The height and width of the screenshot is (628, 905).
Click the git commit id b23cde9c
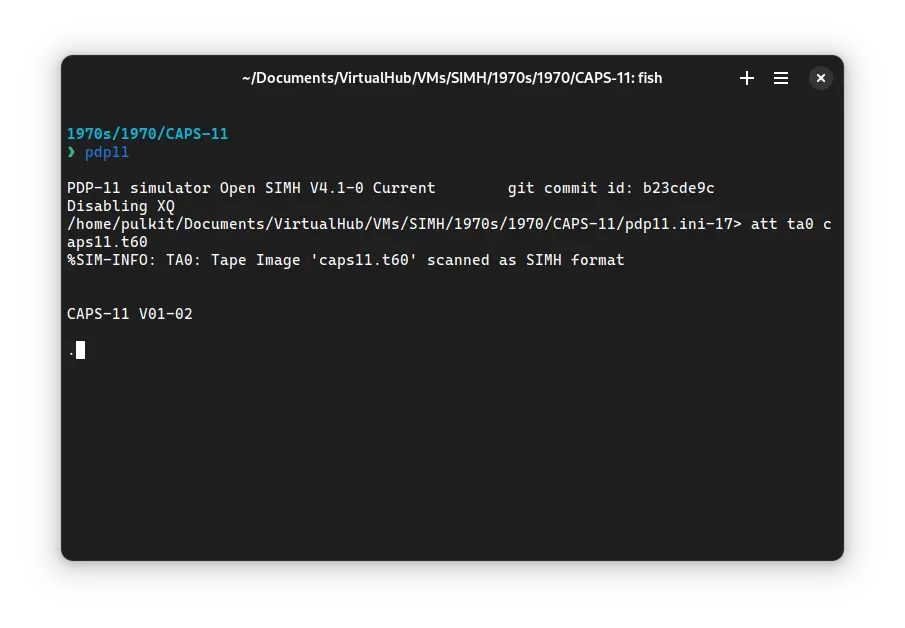(x=678, y=188)
